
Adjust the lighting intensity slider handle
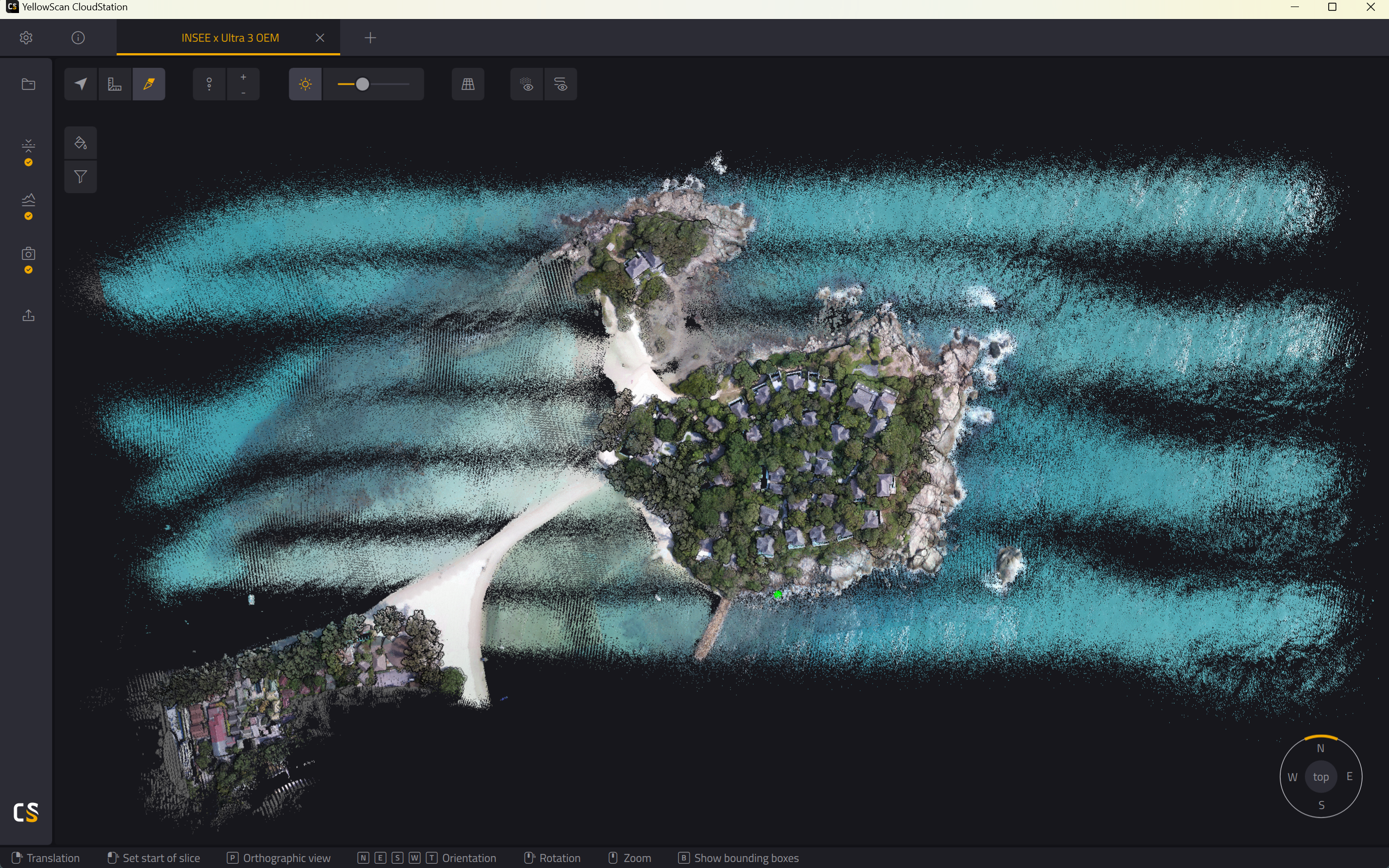click(362, 85)
